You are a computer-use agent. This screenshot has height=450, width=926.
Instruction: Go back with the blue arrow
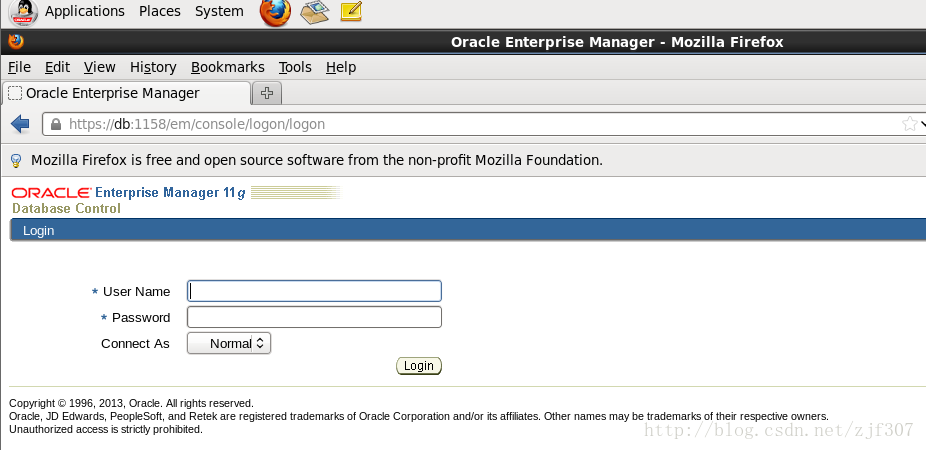(21, 124)
